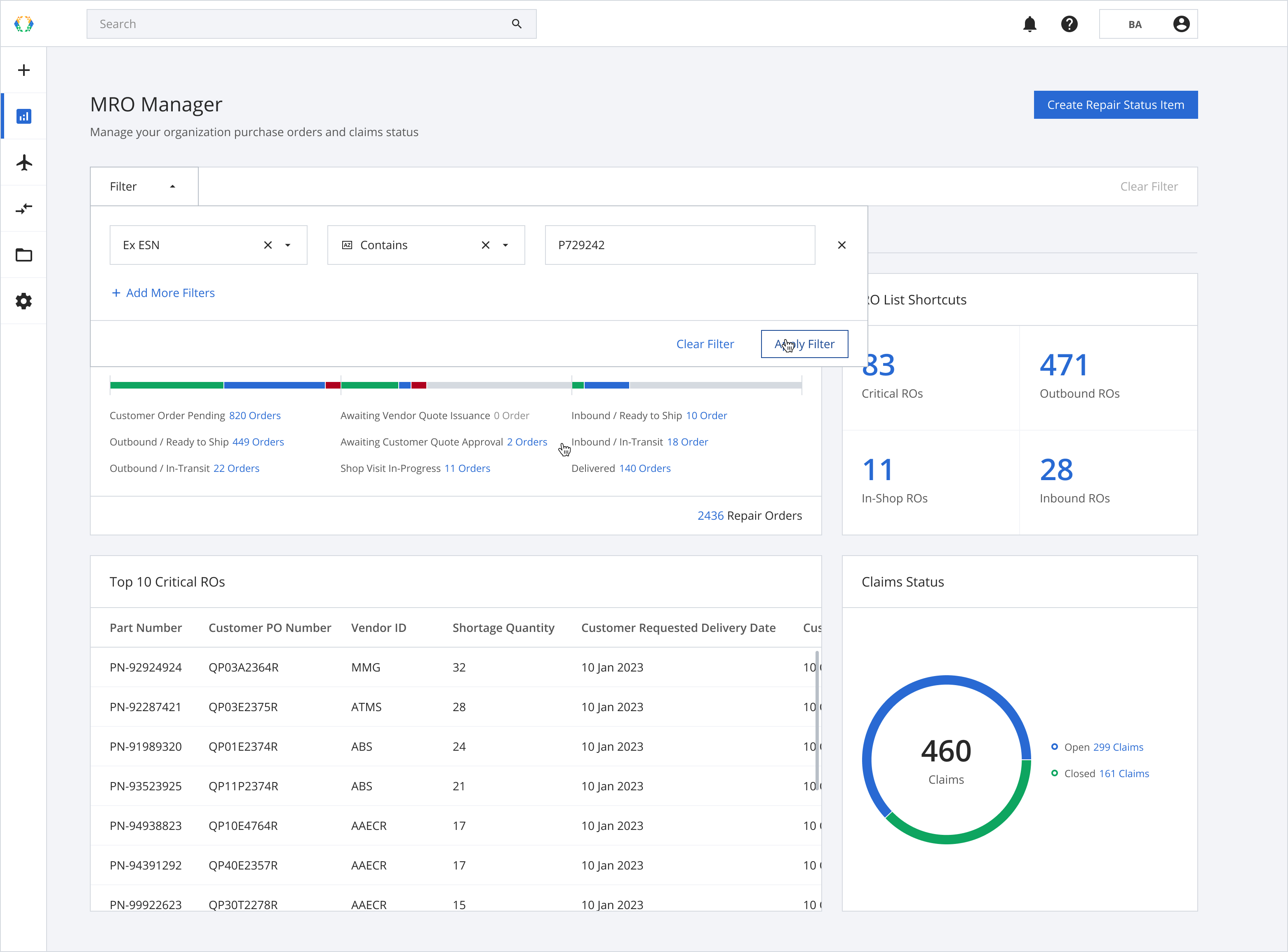This screenshot has height=952, width=1288.
Task: Click PO number QP10E4764R
Action: 243,826
